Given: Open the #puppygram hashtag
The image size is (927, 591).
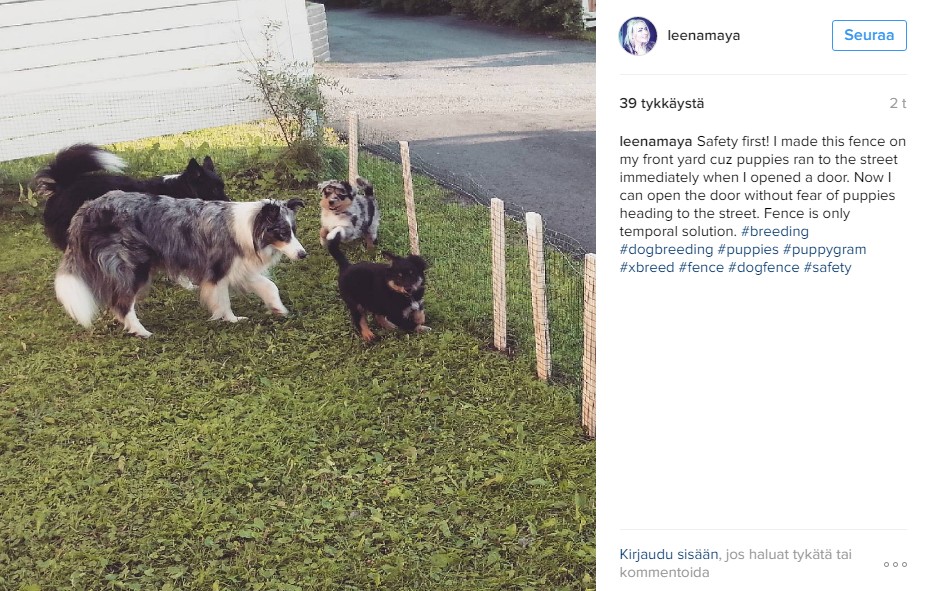Looking at the screenshot, I should click(824, 249).
